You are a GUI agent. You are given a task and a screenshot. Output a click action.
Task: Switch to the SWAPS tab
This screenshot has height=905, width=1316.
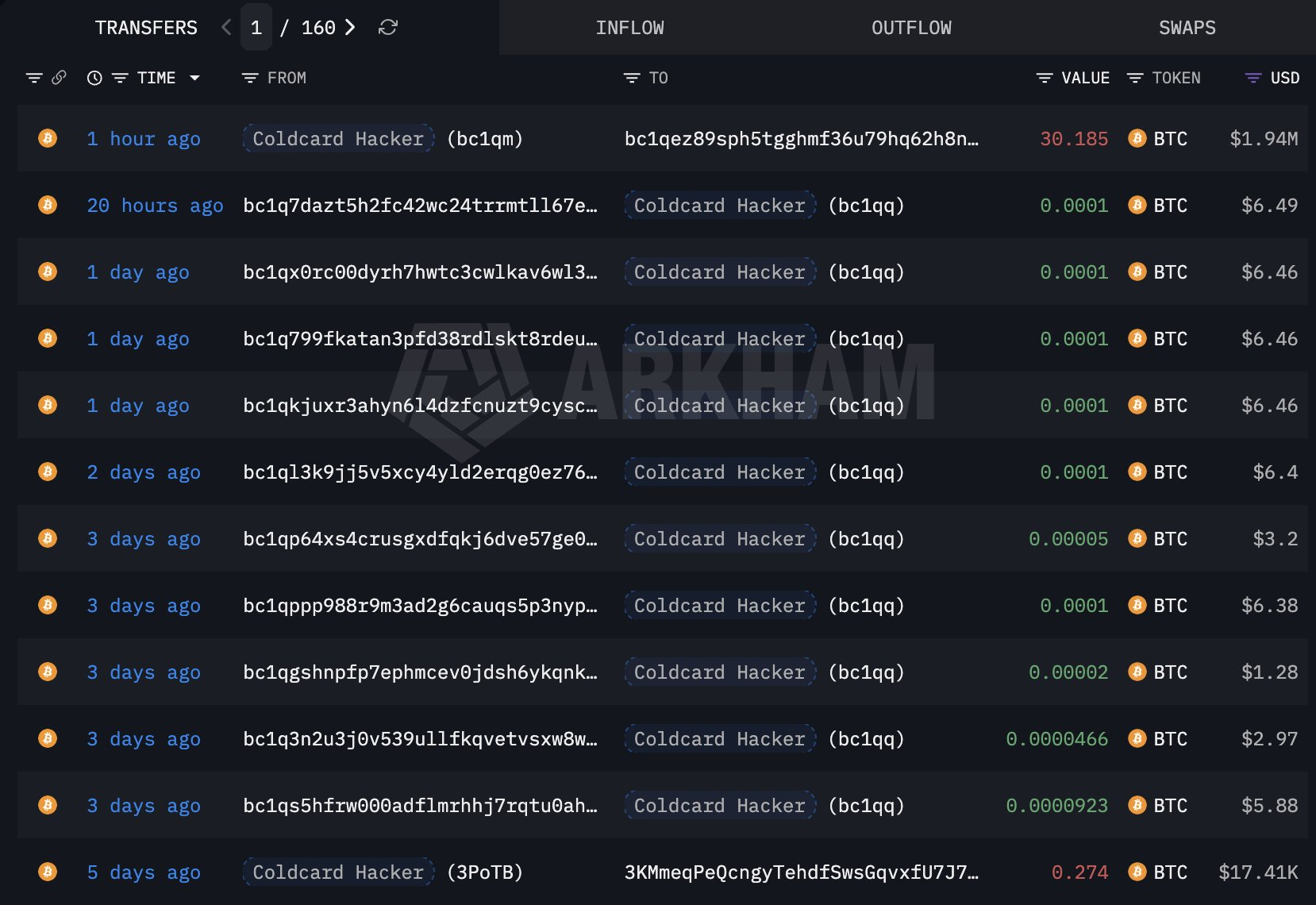1187,28
